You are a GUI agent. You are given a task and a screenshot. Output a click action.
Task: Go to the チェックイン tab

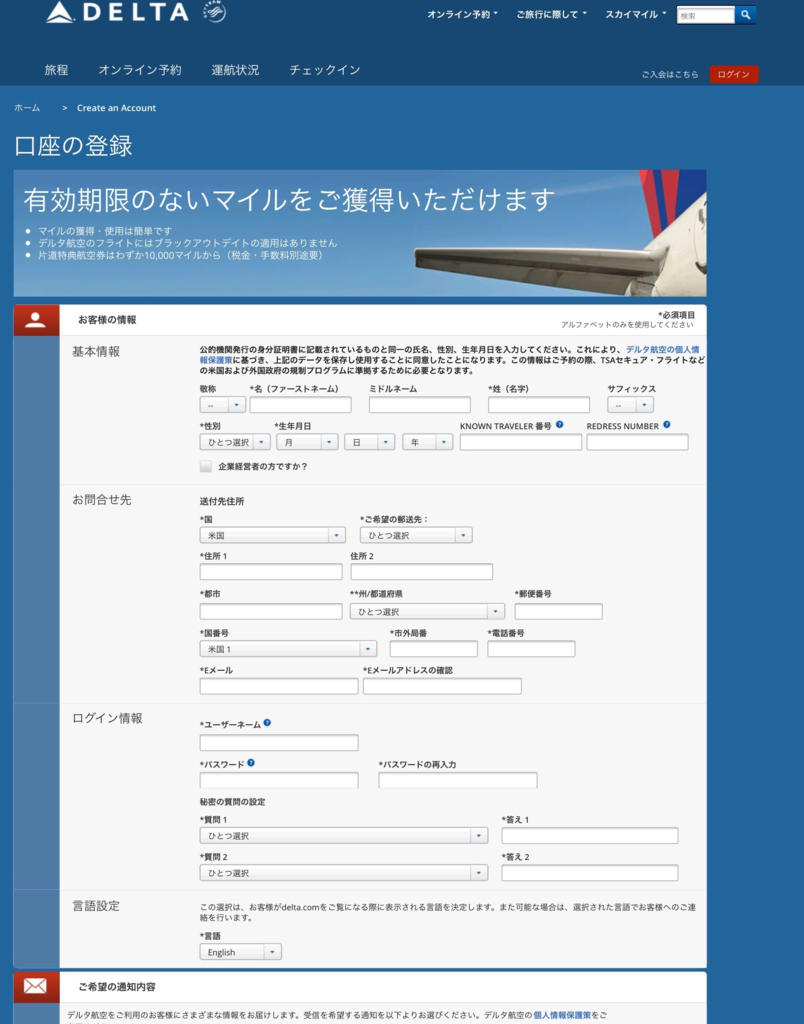tap(325, 70)
